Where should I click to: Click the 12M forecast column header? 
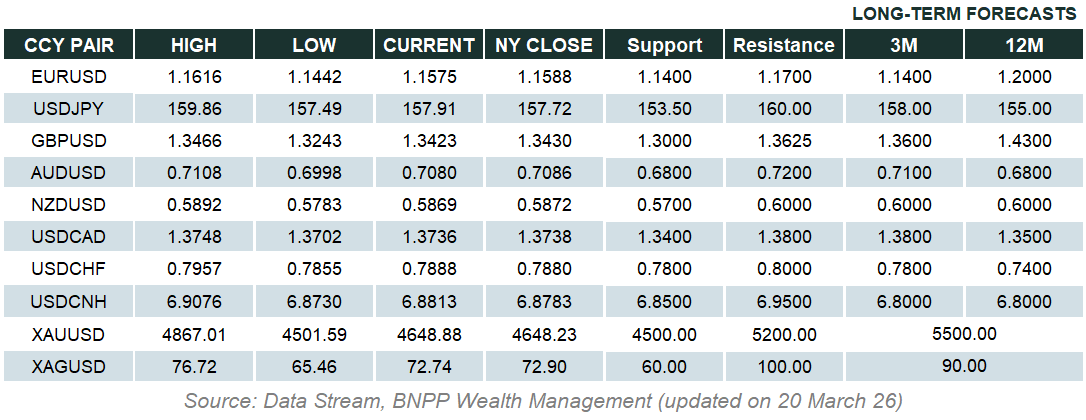point(1024,45)
